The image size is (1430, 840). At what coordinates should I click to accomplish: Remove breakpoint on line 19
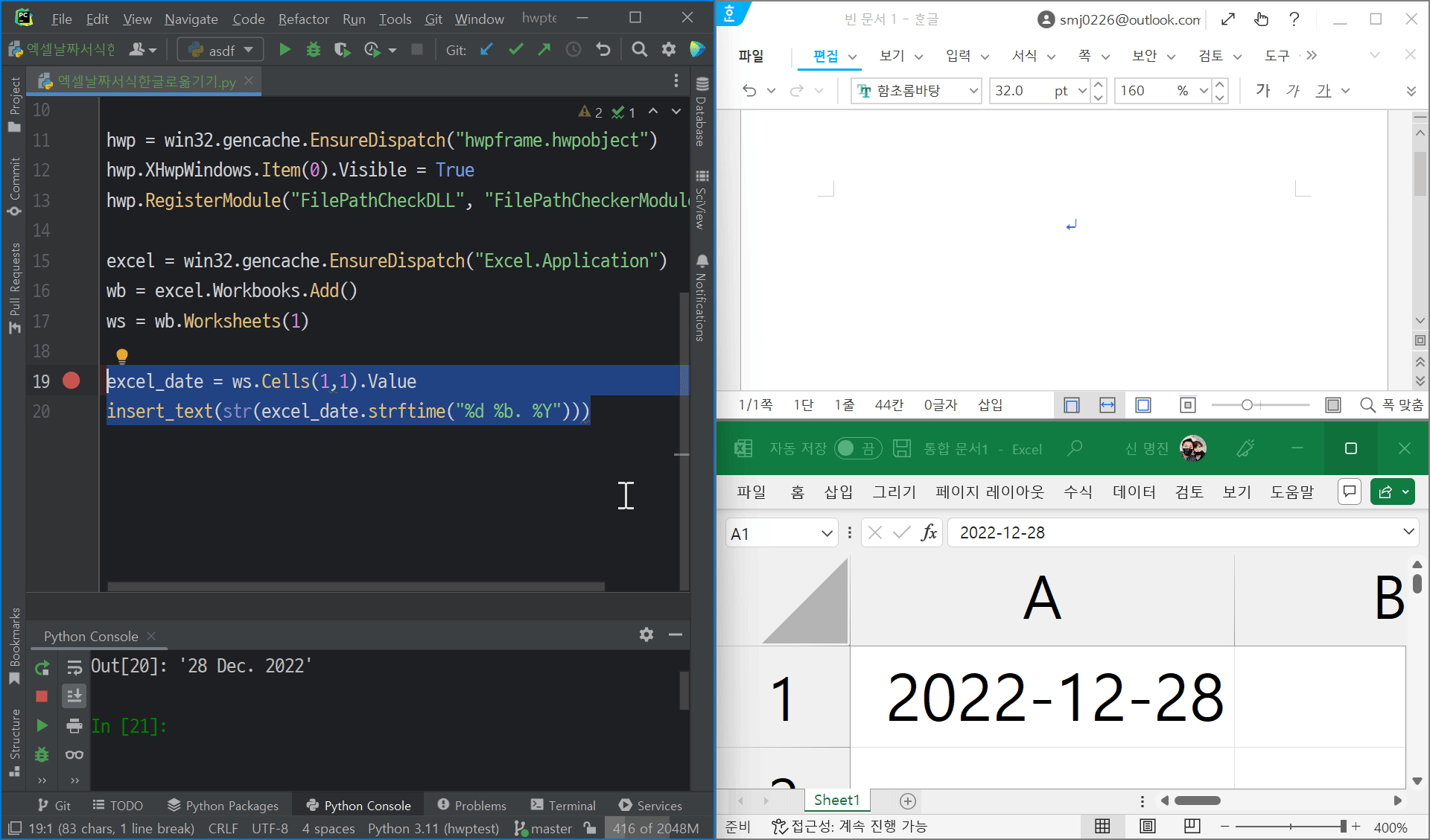(x=71, y=381)
